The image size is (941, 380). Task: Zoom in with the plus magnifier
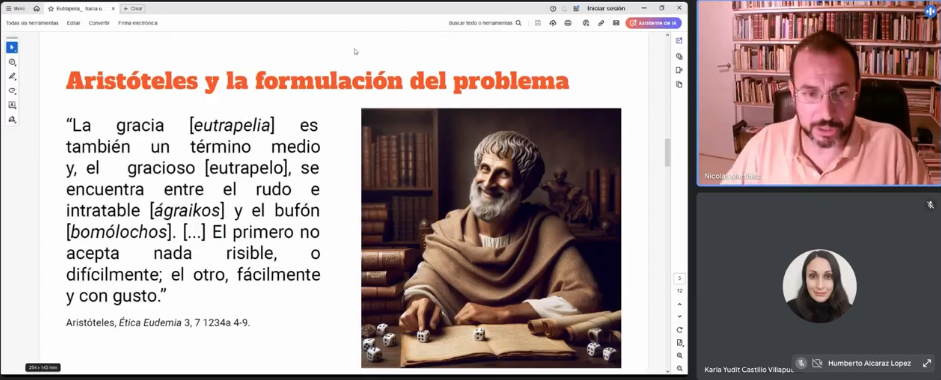tap(679, 355)
